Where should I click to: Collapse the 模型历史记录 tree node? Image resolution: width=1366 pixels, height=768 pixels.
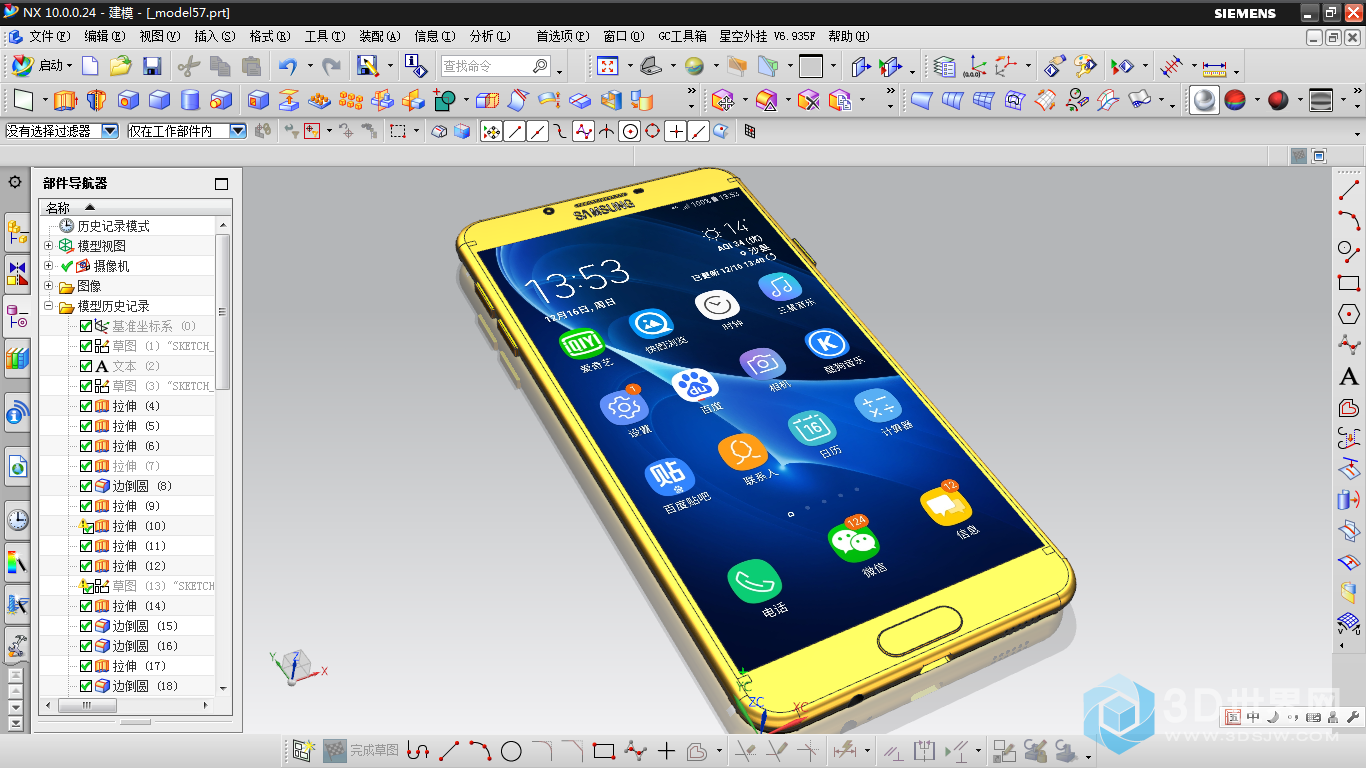click(49, 306)
